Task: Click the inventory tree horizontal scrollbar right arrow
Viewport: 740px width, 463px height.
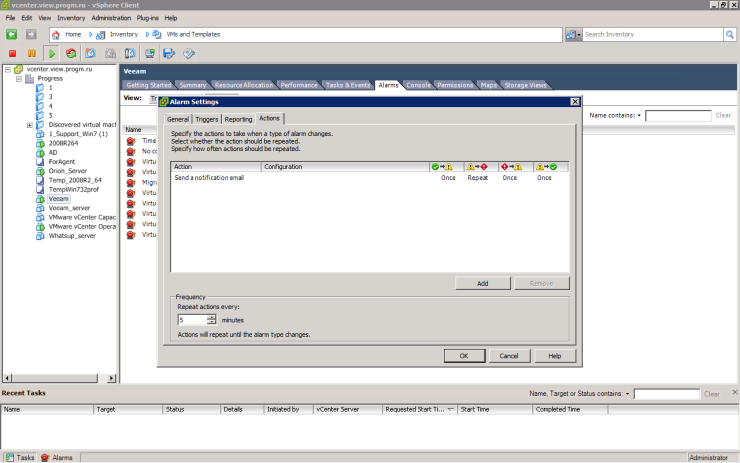Action: pos(111,378)
